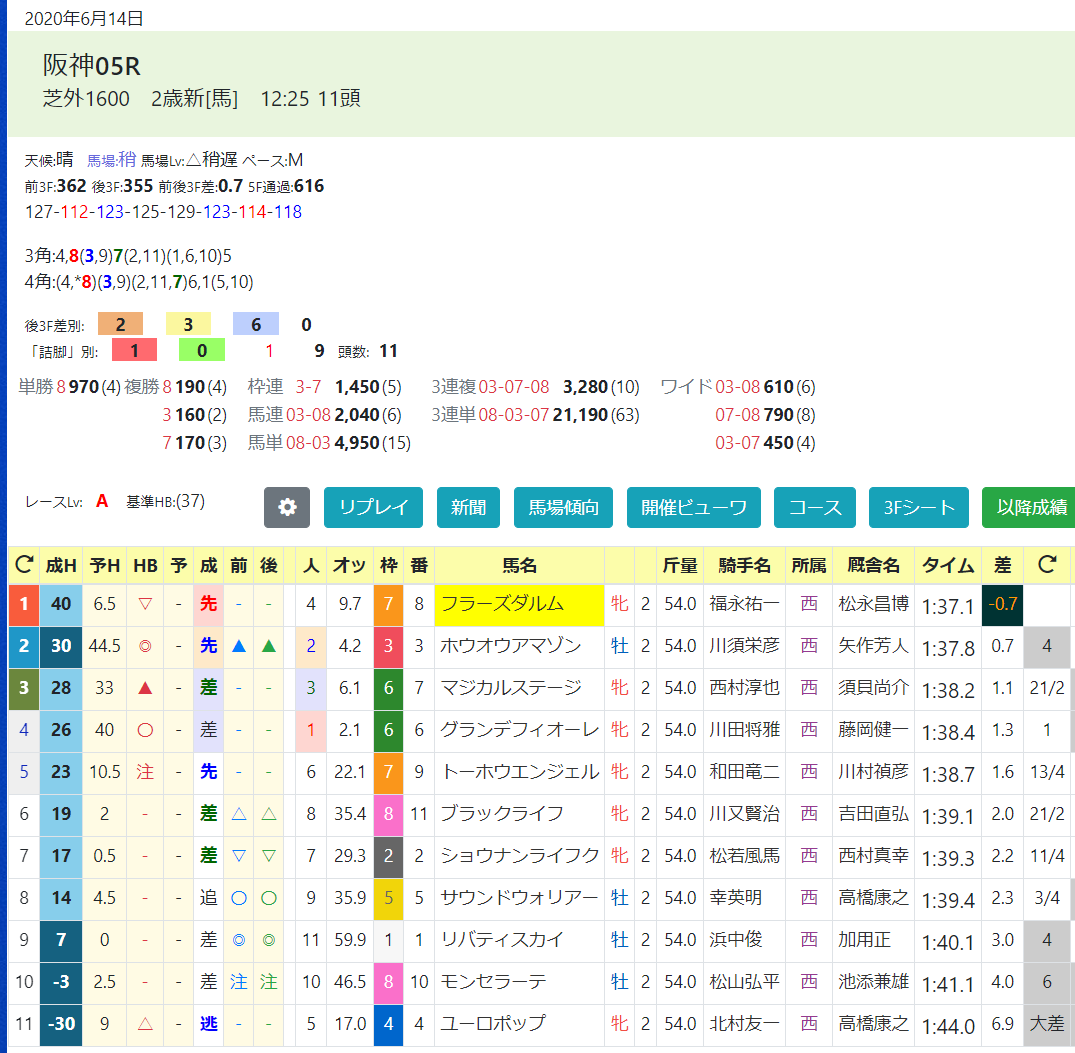Select horse サウンドウォリアー
This screenshot has width=1075, height=1053.
pyautogui.click(x=519, y=897)
